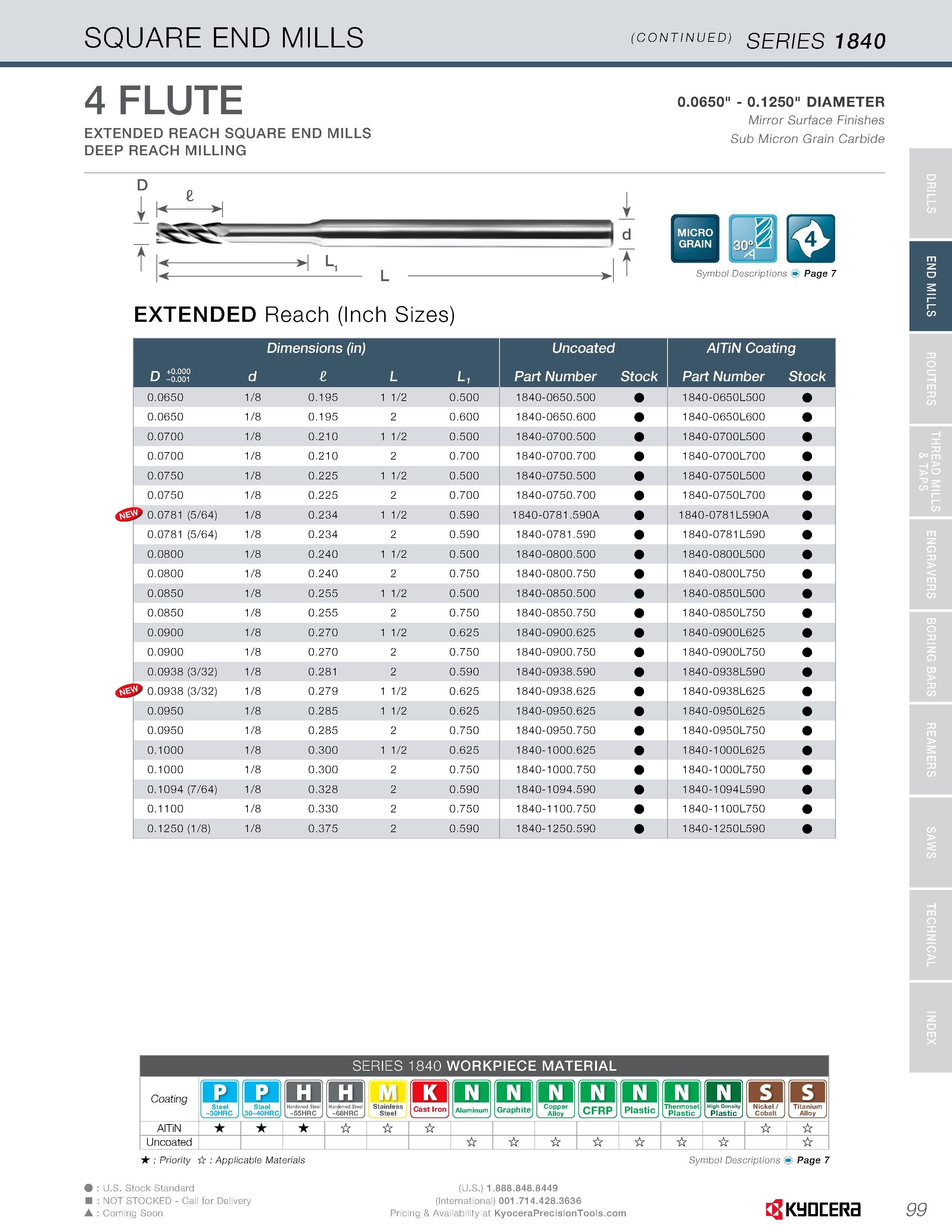
Task: Select the N High Density Plastic icon
Action: pyautogui.click(x=724, y=1099)
